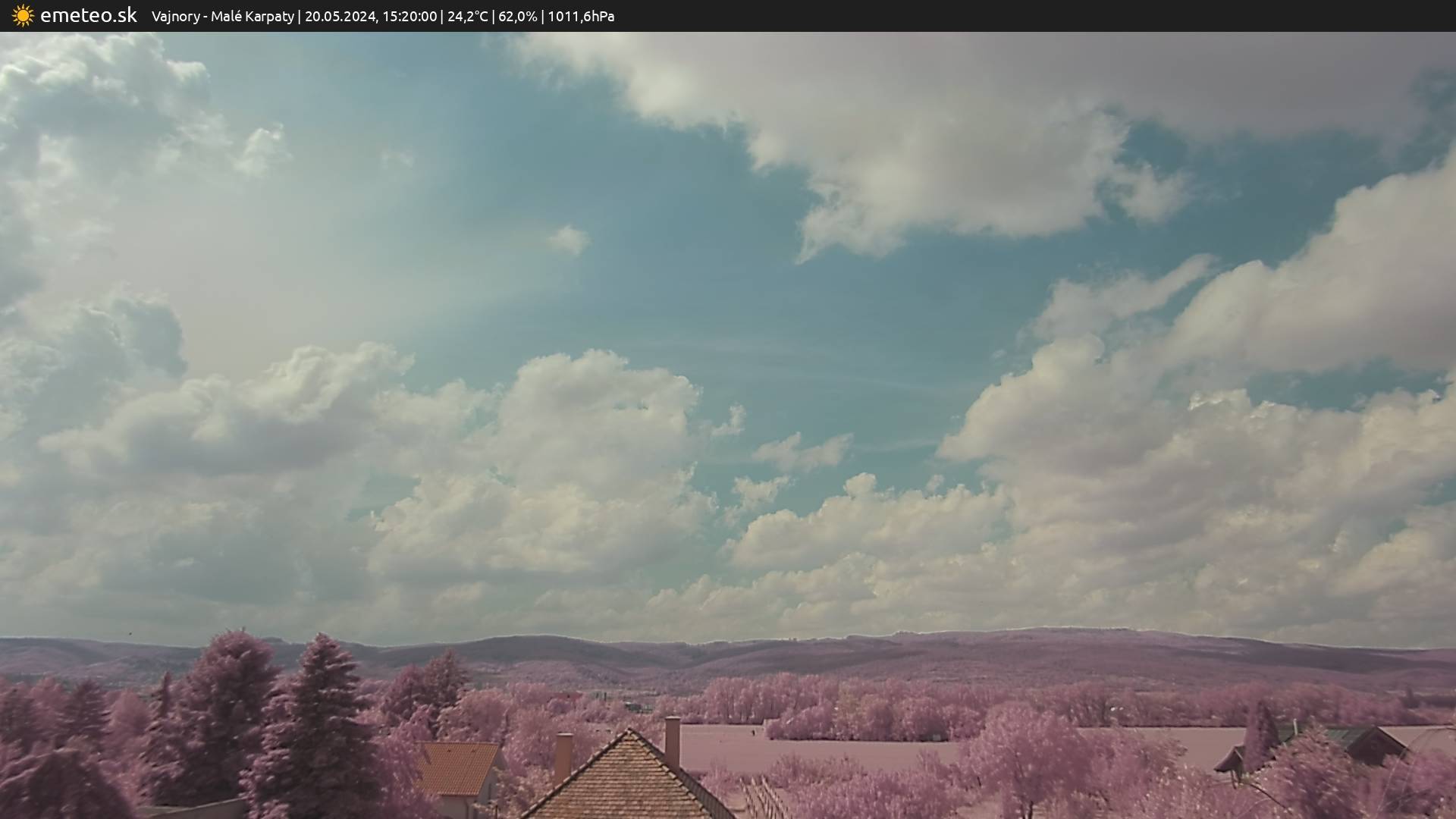Image resolution: width=1456 pixels, height=819 pixels.
Task: Click the Vajnory - Malé Karpaty location label
Action: [x=222, y=17]
